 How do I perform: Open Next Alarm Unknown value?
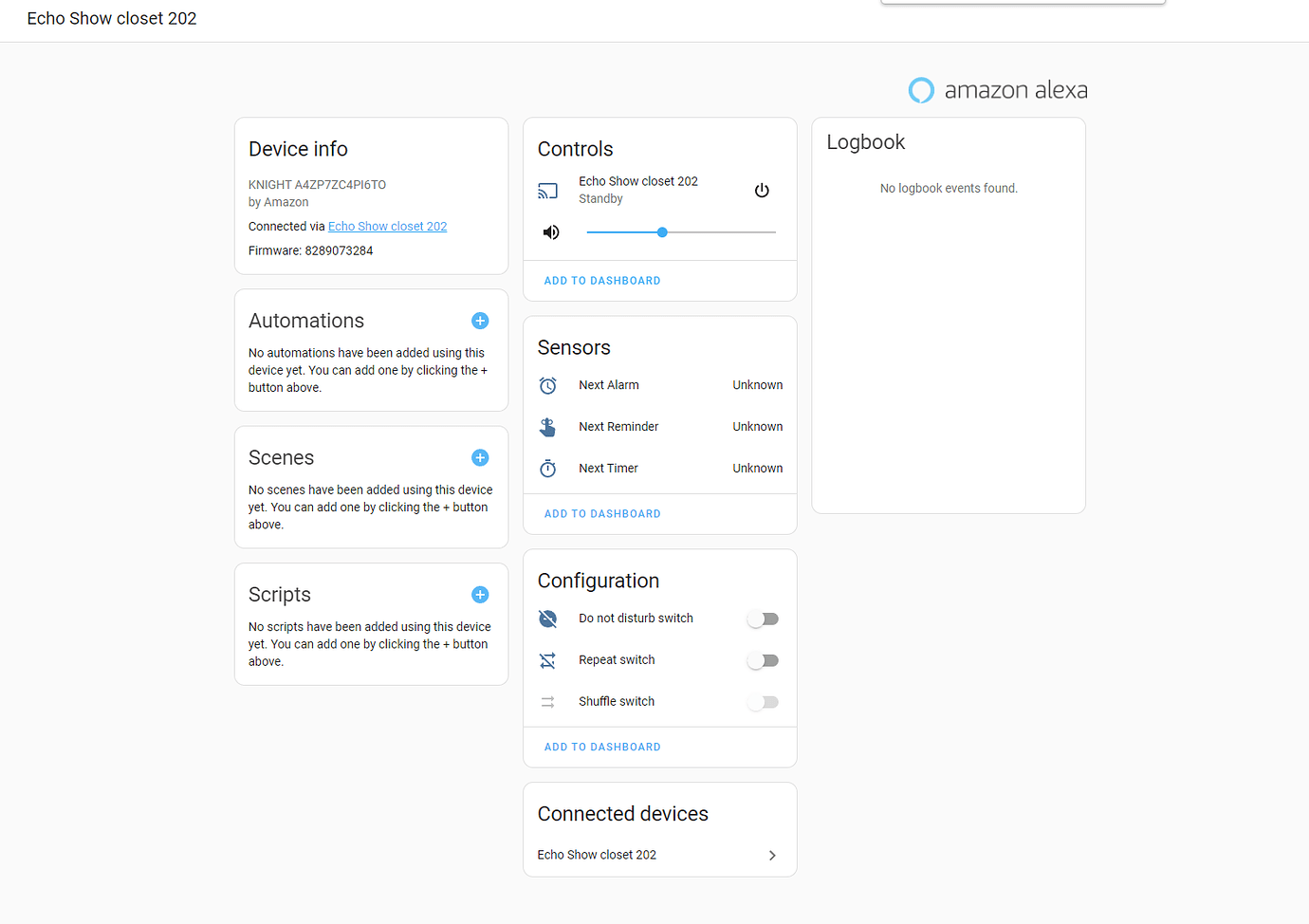click(758, 385)
